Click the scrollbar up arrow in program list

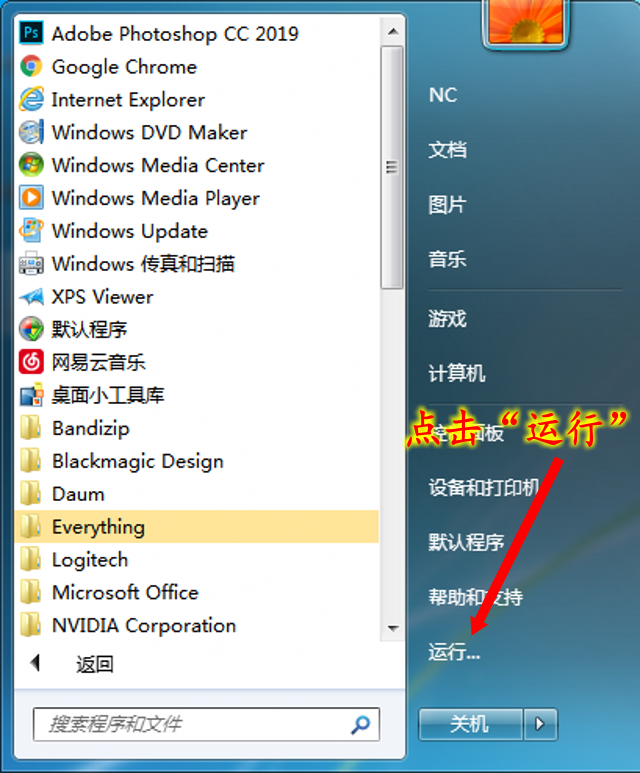tap(393, 32)
